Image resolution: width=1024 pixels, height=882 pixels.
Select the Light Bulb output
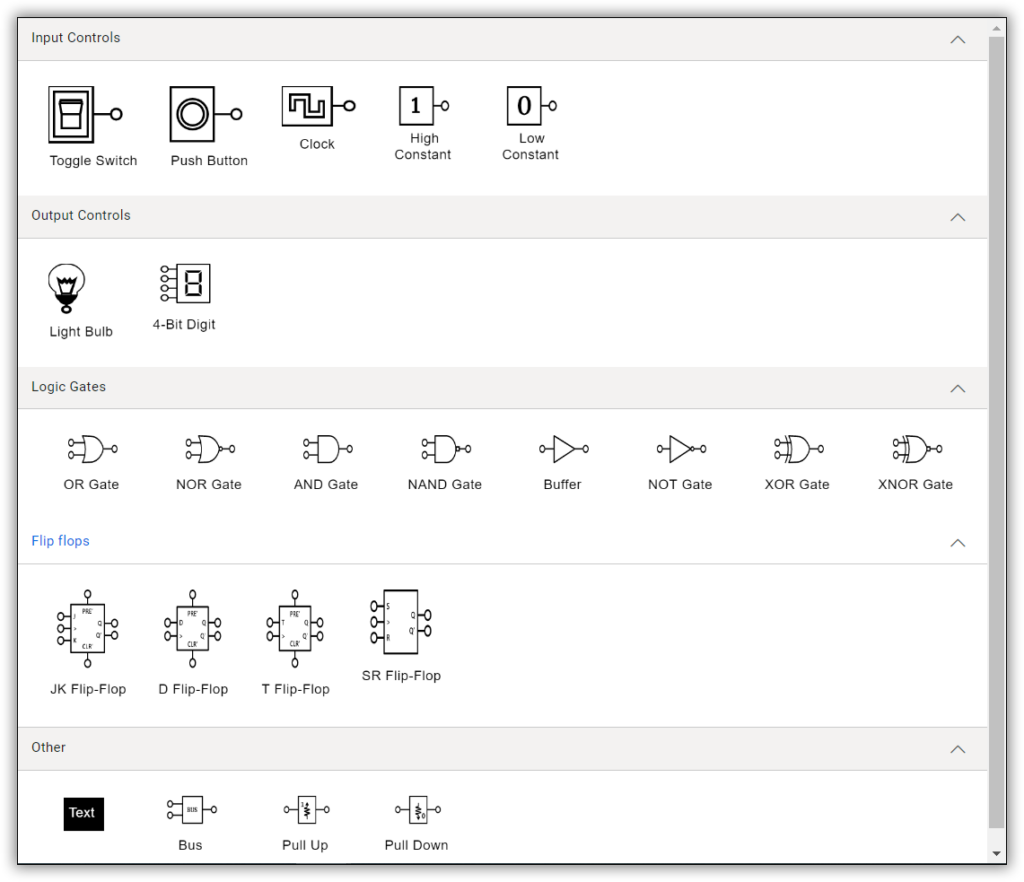pos(66,283)
